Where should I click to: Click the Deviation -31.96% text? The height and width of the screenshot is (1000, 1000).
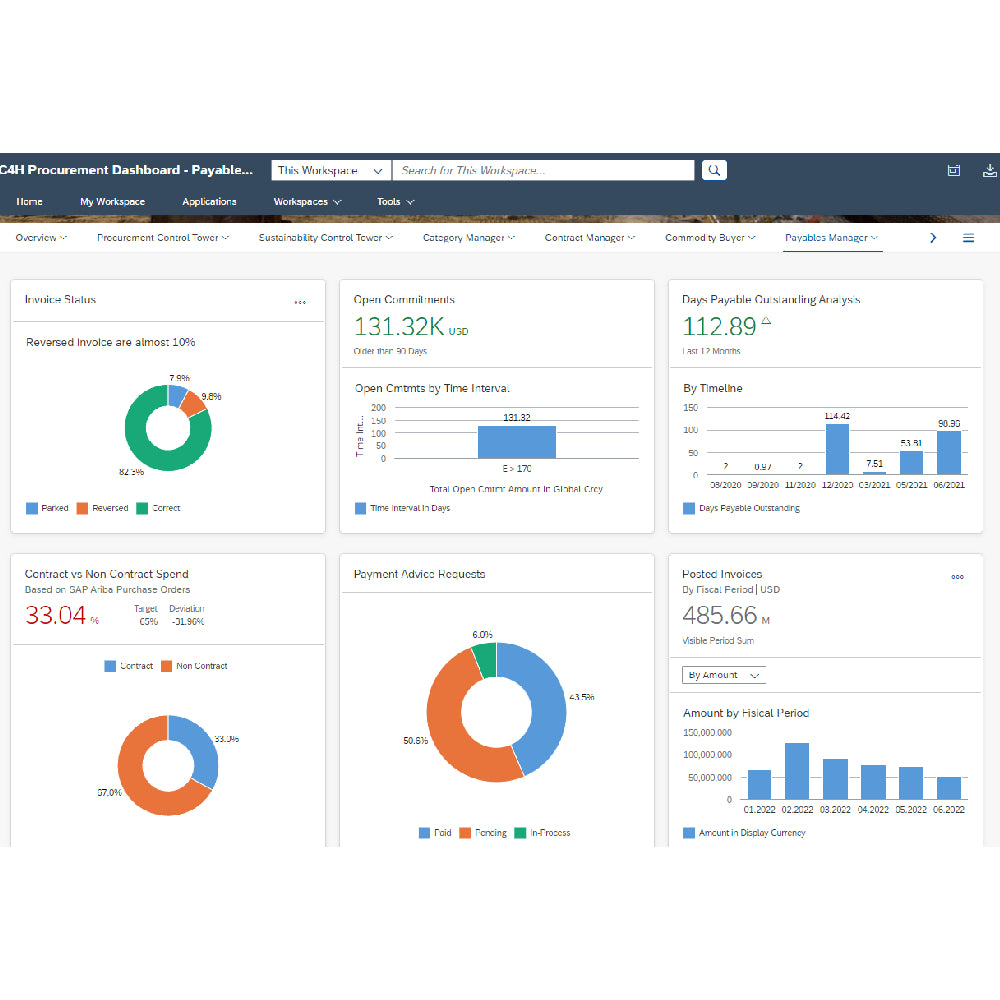pos(187,615)
